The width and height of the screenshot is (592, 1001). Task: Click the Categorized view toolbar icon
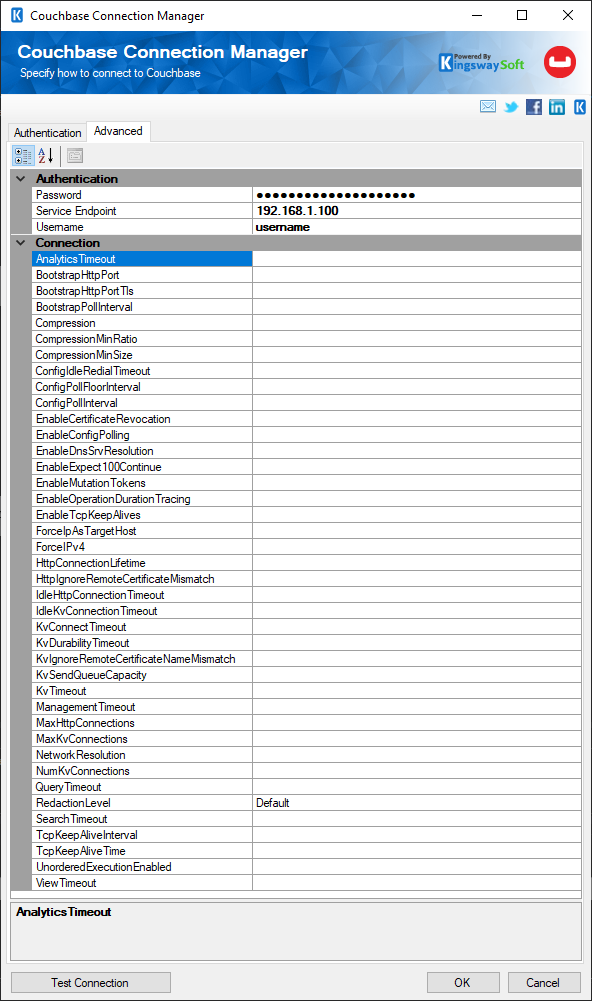(x=24, y=156)
